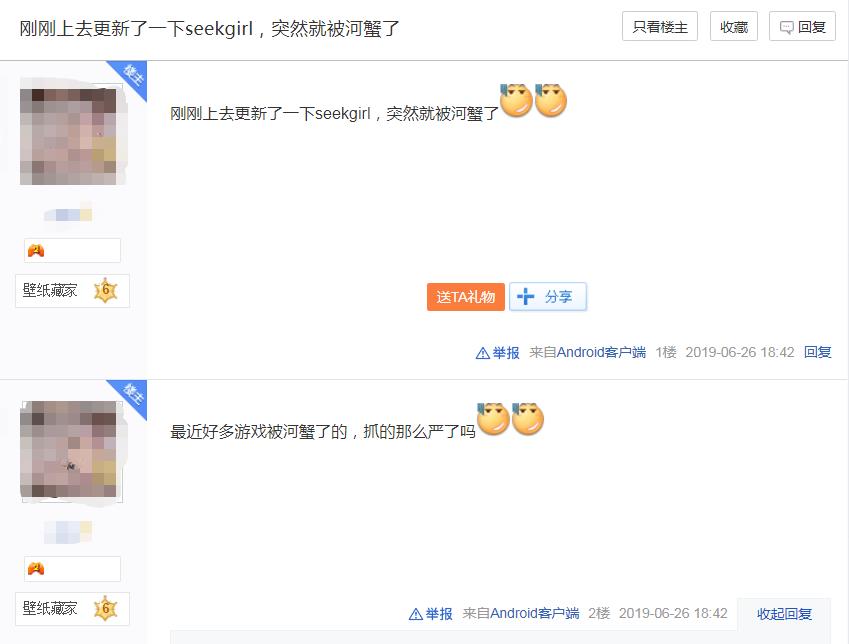Click the blurred username under first avatar
This screenshot has height=644, width=849.
coord(68,214)
